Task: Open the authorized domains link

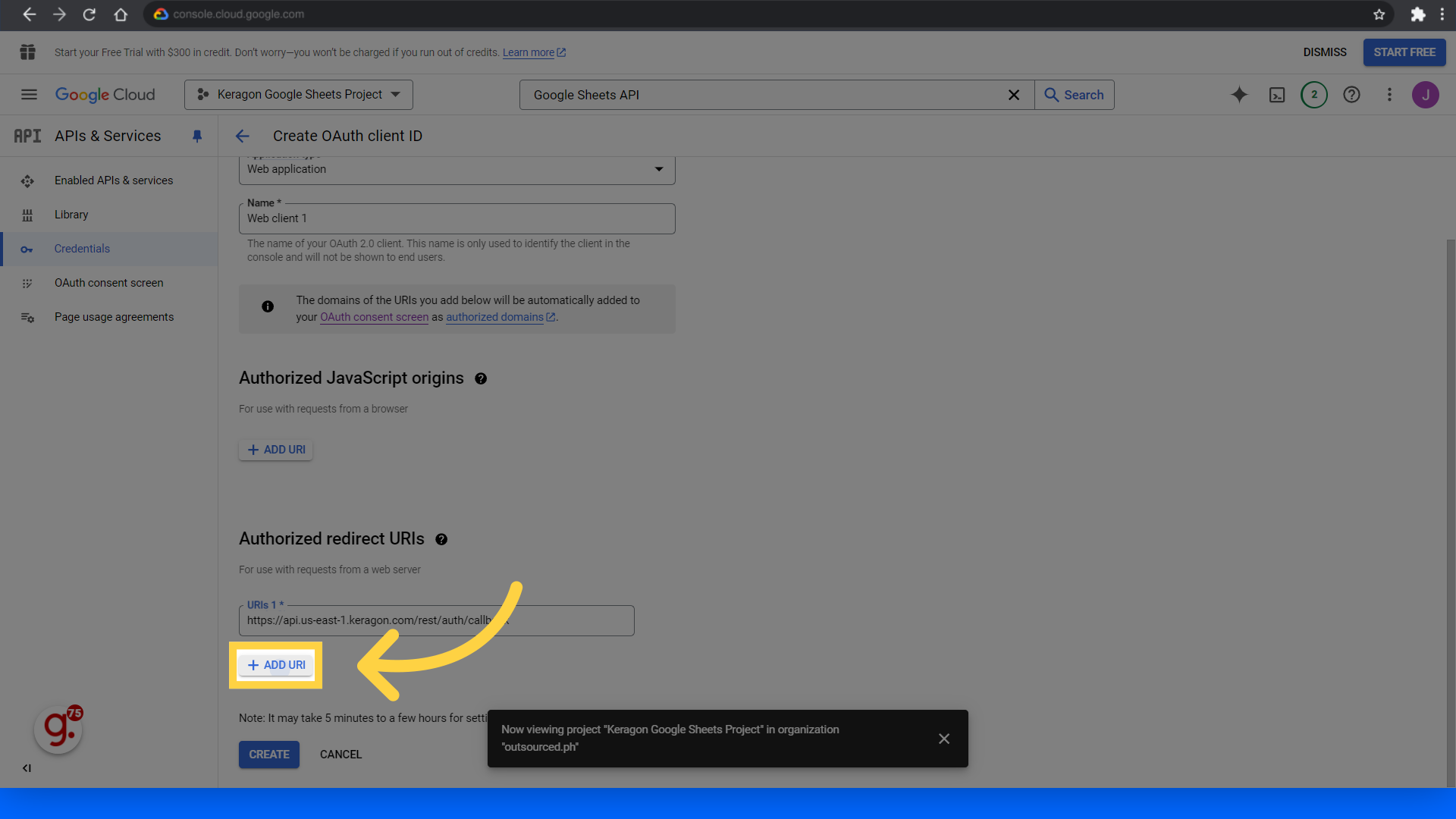Action: [x=500, y=317]
